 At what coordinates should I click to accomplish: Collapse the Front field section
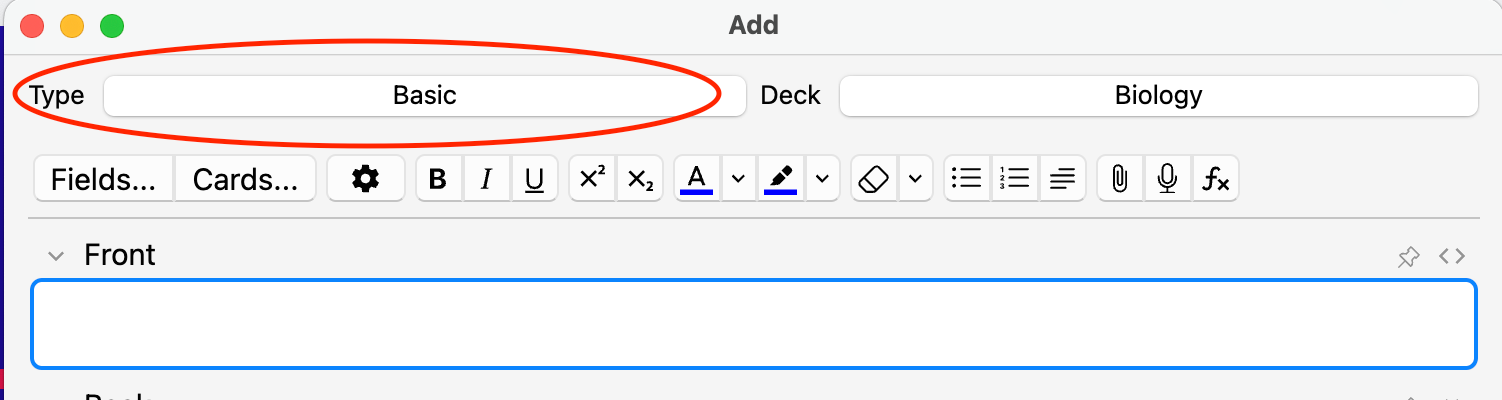click(55, 256)
